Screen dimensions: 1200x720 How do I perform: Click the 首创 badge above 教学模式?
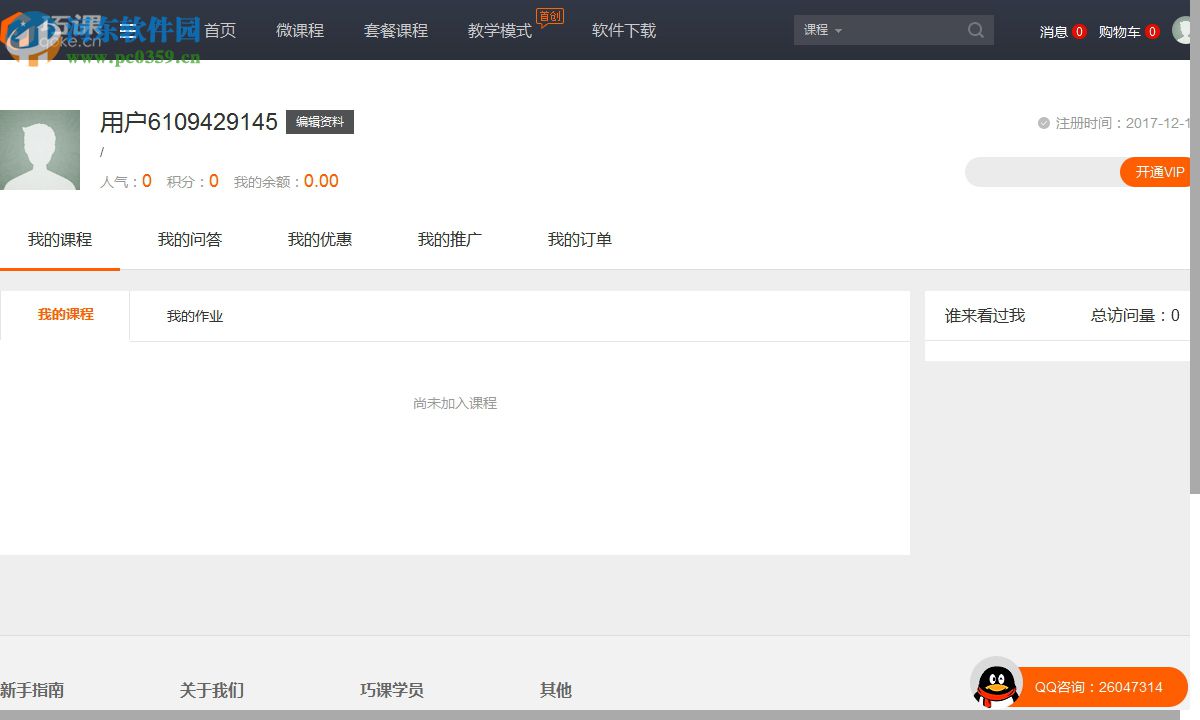550,16
